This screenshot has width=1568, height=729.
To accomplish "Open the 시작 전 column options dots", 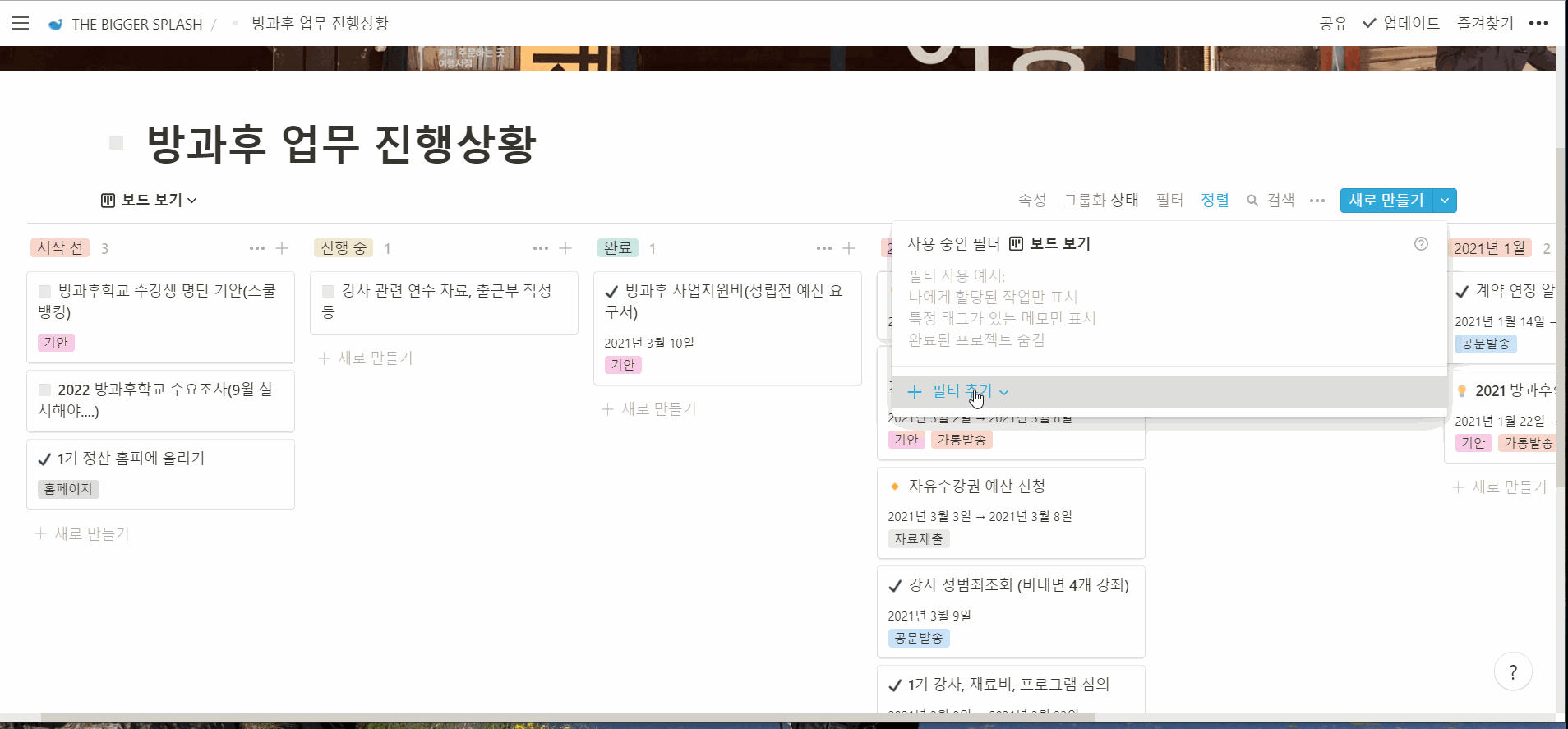I will pyautogui.click(x=257, y=248).
